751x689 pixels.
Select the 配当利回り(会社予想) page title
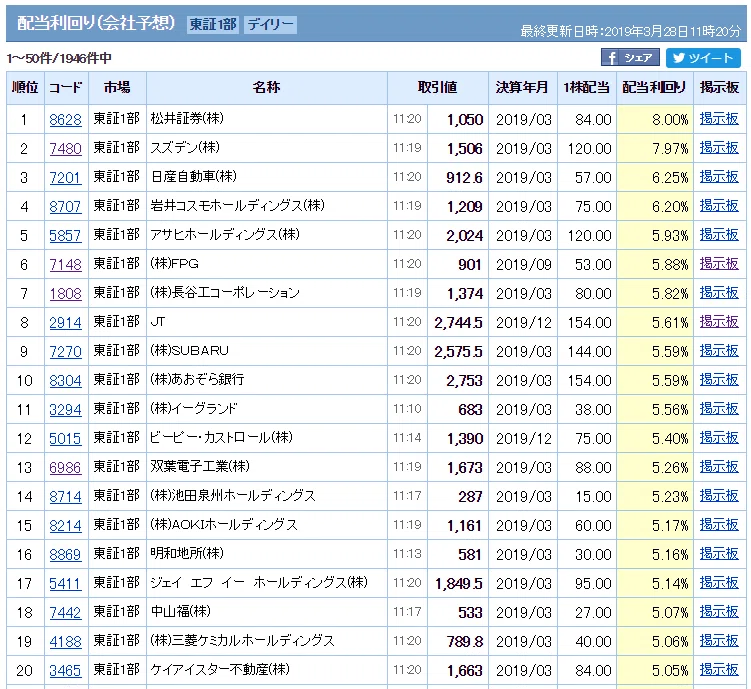[96, 23]
